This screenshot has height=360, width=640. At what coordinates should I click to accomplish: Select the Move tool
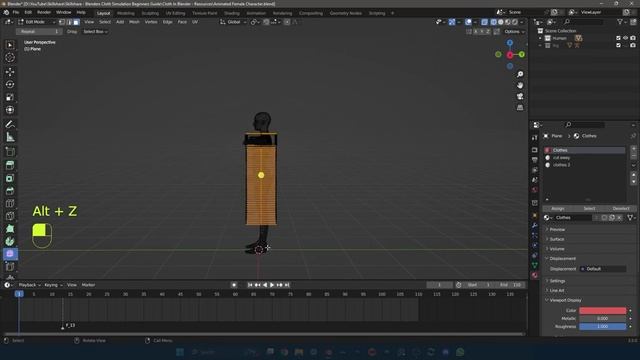tap(10, 72)
